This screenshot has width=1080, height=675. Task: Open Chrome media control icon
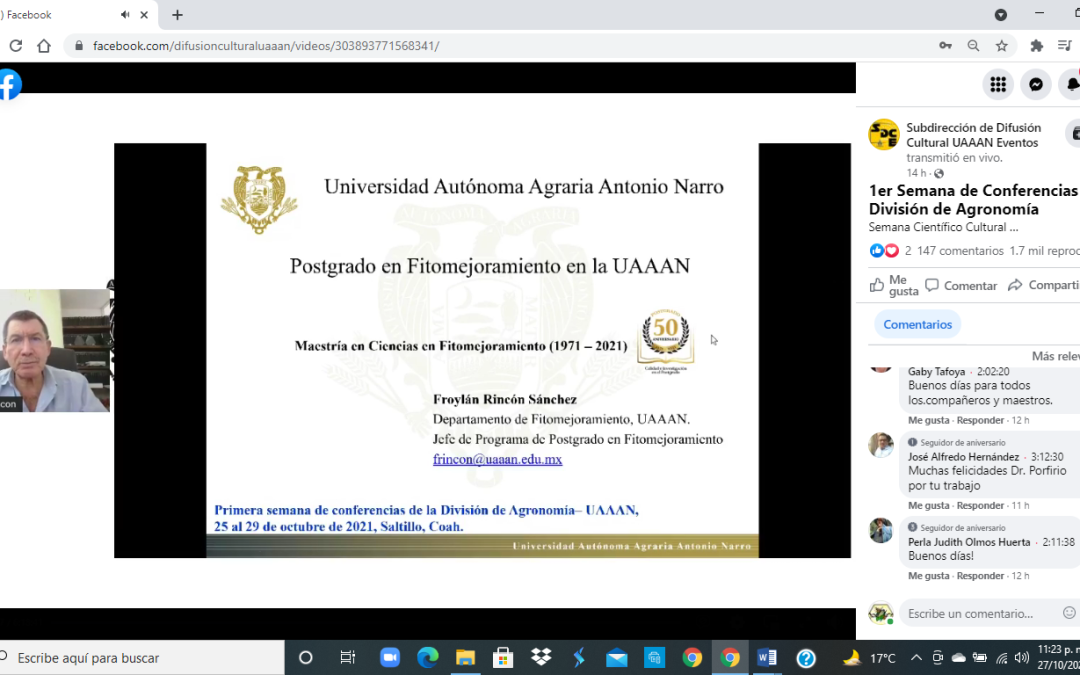(x=1065, y=46)
